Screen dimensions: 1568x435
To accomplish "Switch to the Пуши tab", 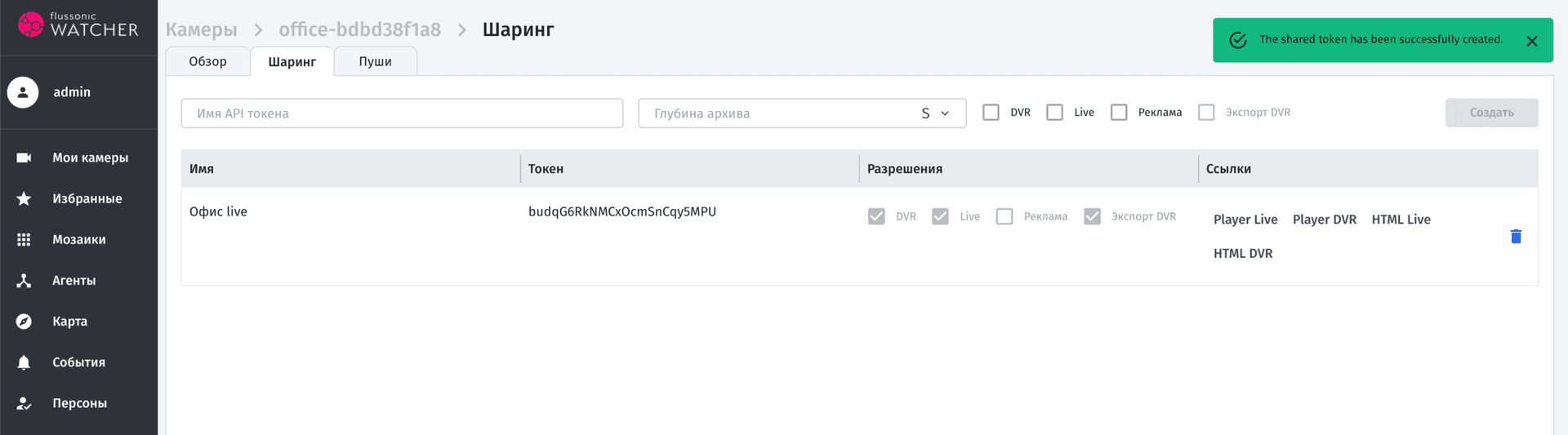I will point(375,62).
